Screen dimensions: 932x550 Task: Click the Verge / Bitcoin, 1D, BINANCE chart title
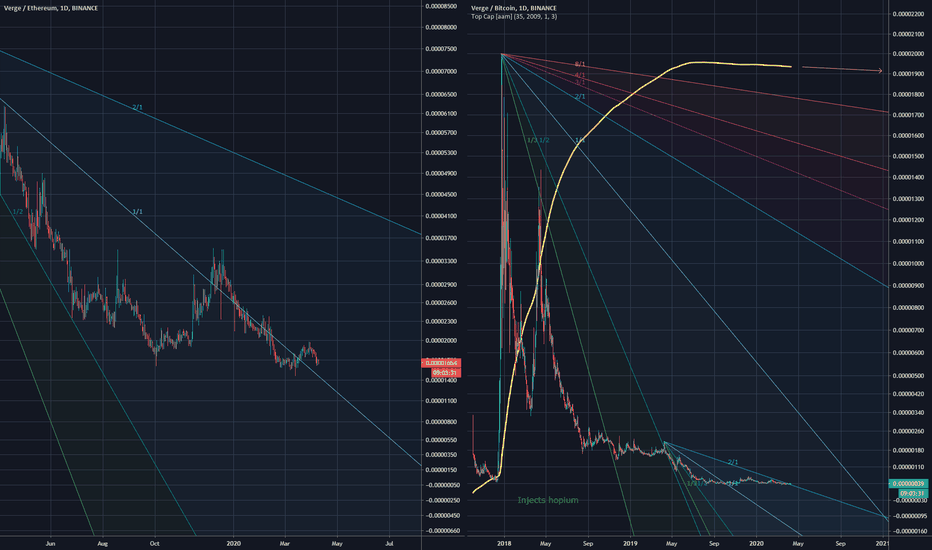[x=514, y=8]
